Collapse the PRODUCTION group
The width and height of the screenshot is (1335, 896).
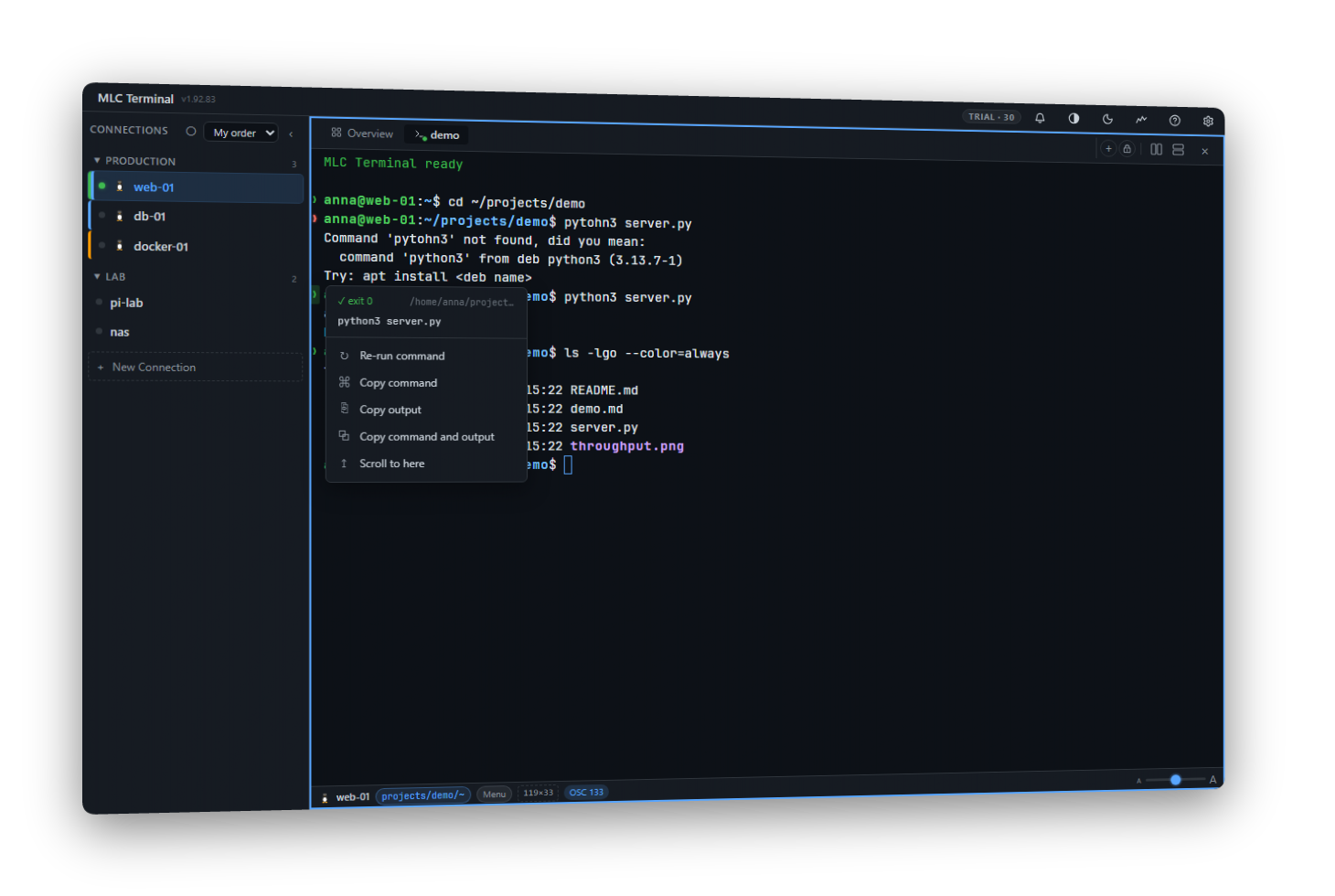134,161
